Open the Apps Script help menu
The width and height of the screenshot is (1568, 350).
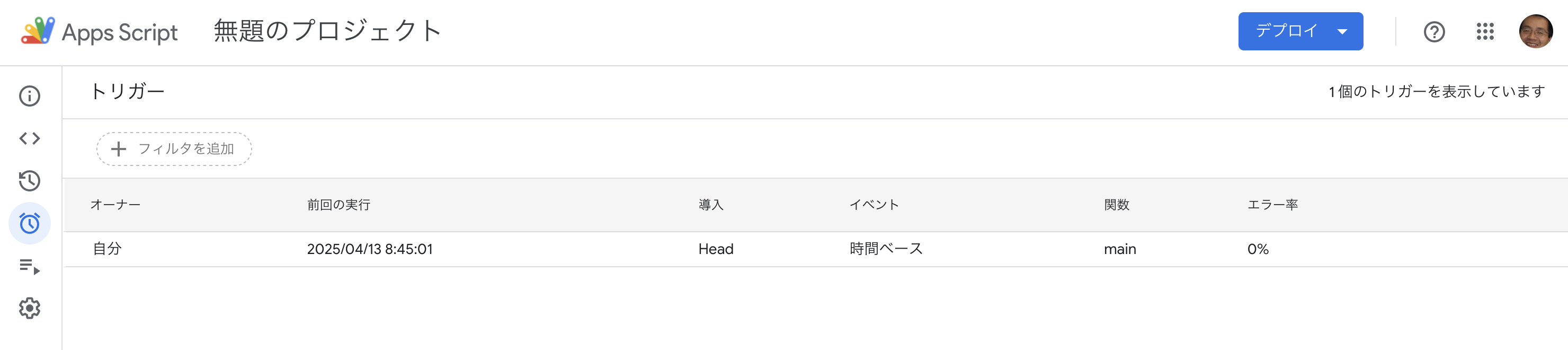1434,32
